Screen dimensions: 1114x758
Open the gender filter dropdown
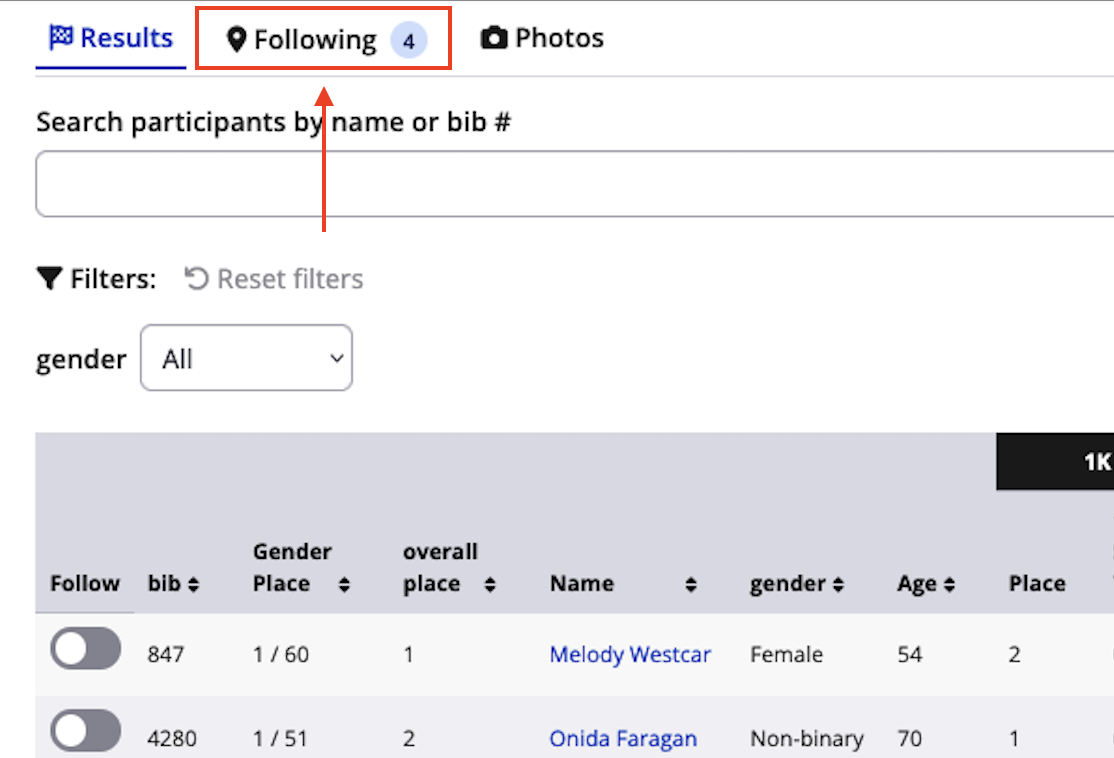[246, 358]
